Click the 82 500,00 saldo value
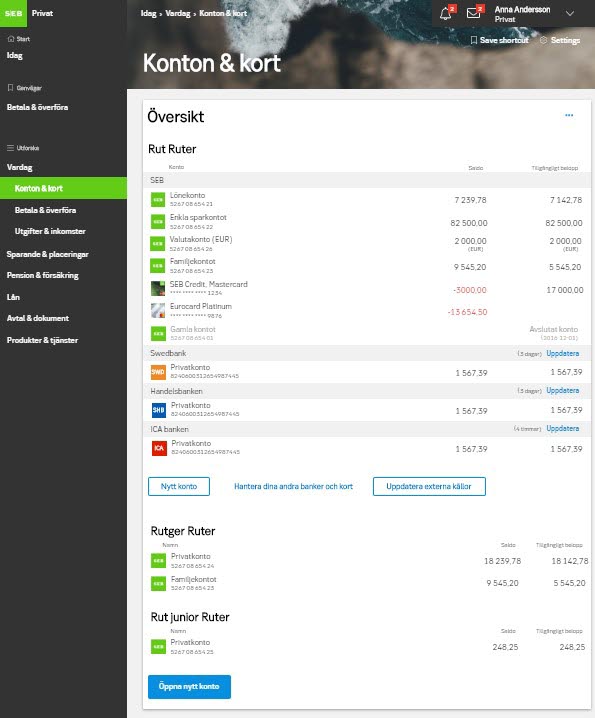The width and height of the screenshot is (595, 718). click(469, 223)
